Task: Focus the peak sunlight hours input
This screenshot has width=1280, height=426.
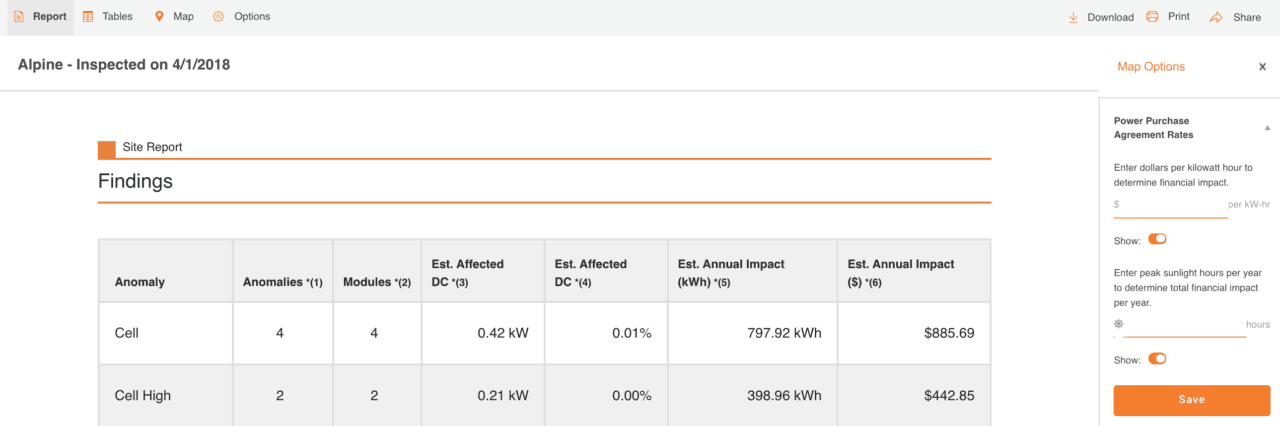Action: pyautogui.click(x=1184, y=325)
